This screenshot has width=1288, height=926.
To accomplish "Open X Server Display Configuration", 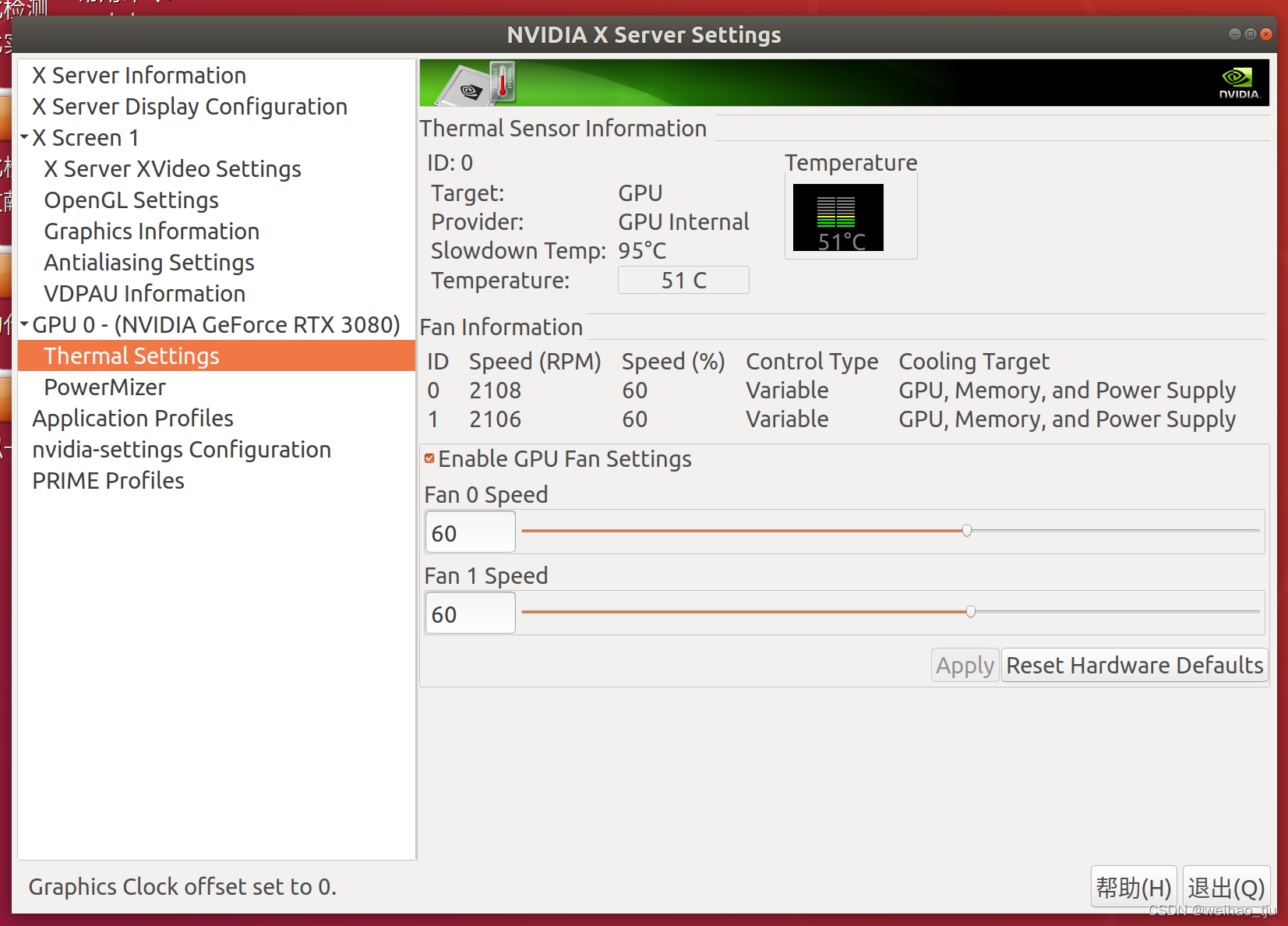I will 190,107.
